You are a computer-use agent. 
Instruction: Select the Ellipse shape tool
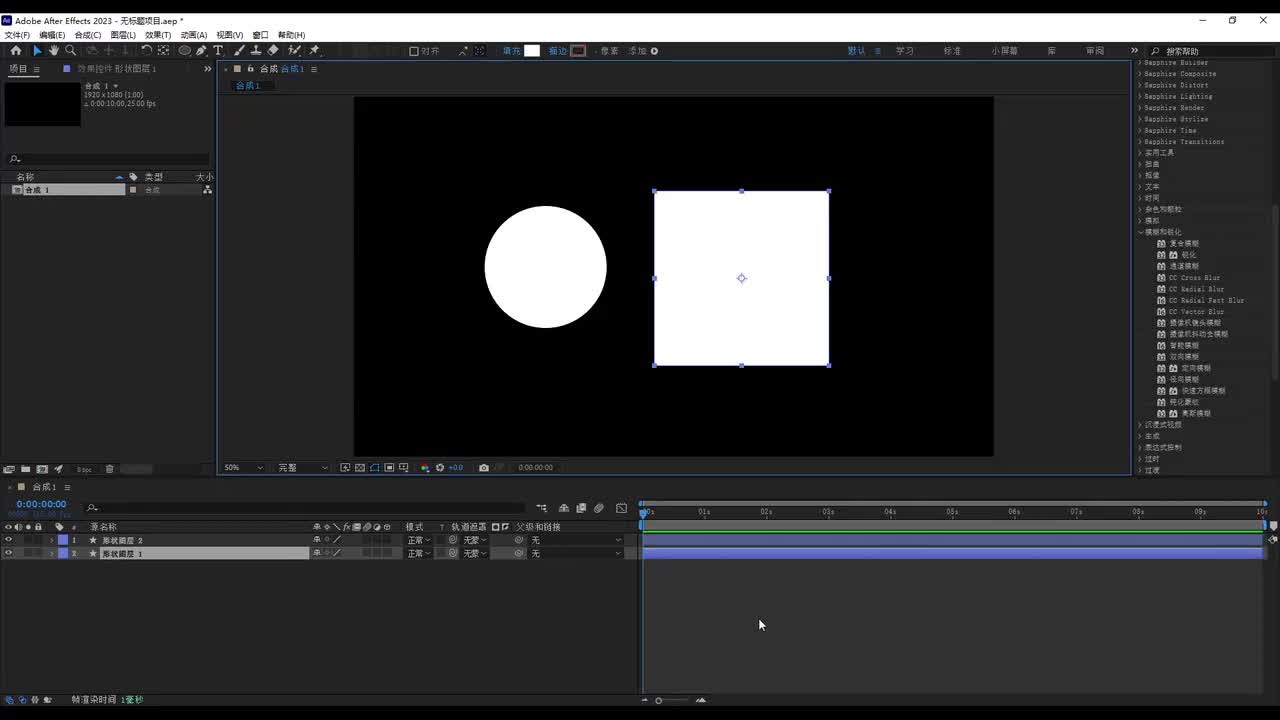(x=185, y=50)
